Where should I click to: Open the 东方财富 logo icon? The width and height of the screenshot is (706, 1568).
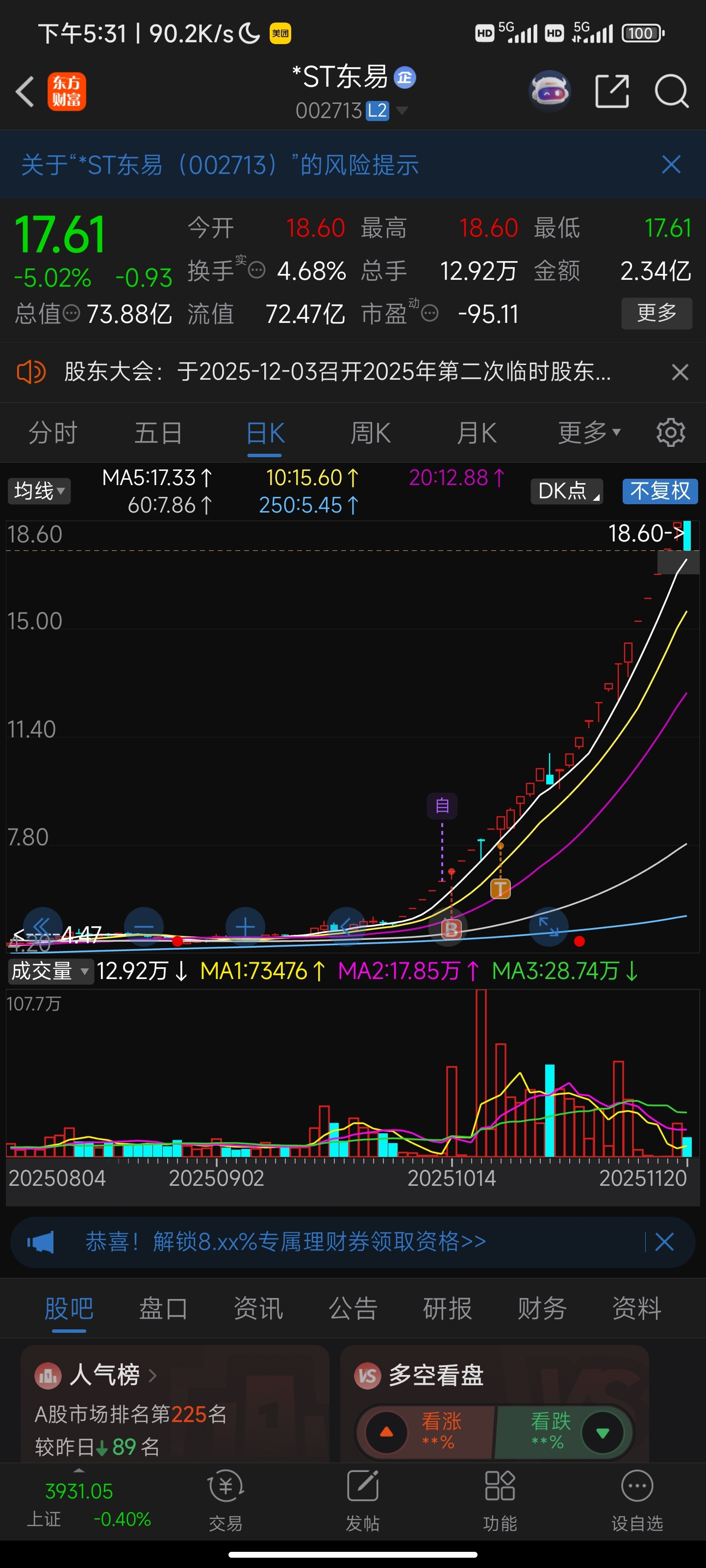(66, 92)
